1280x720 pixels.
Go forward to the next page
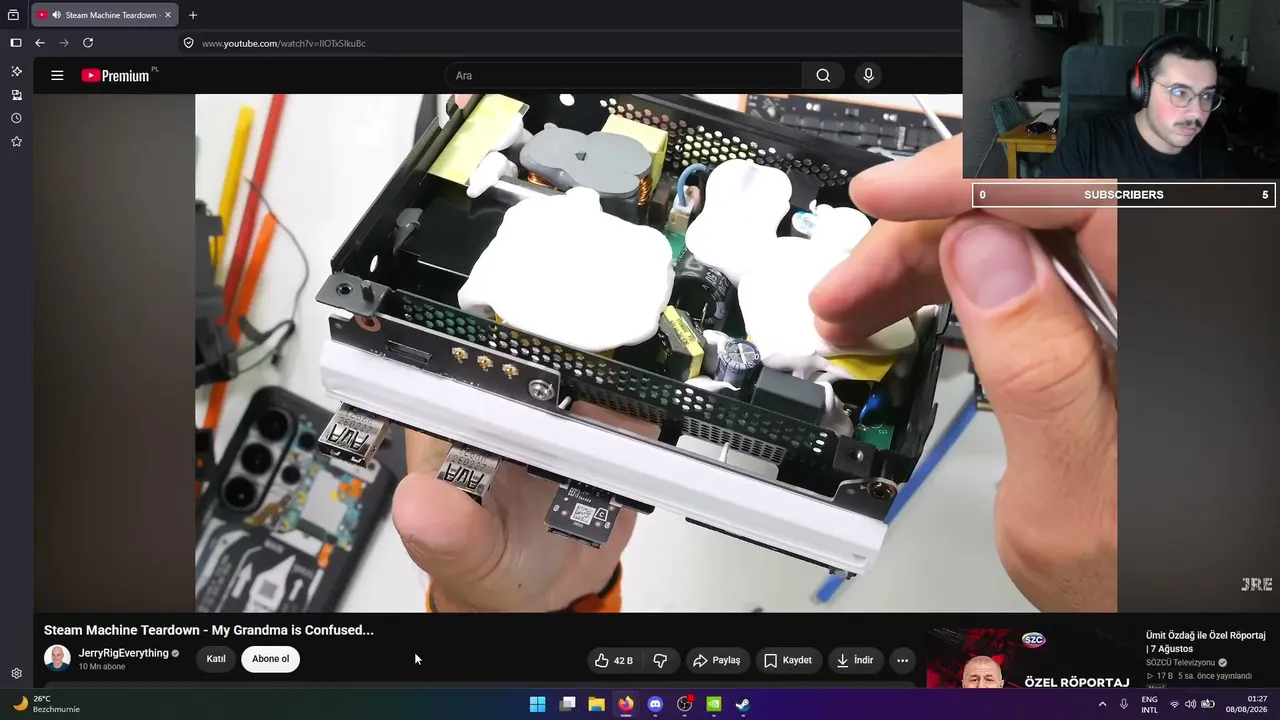(x=64, y=43)
